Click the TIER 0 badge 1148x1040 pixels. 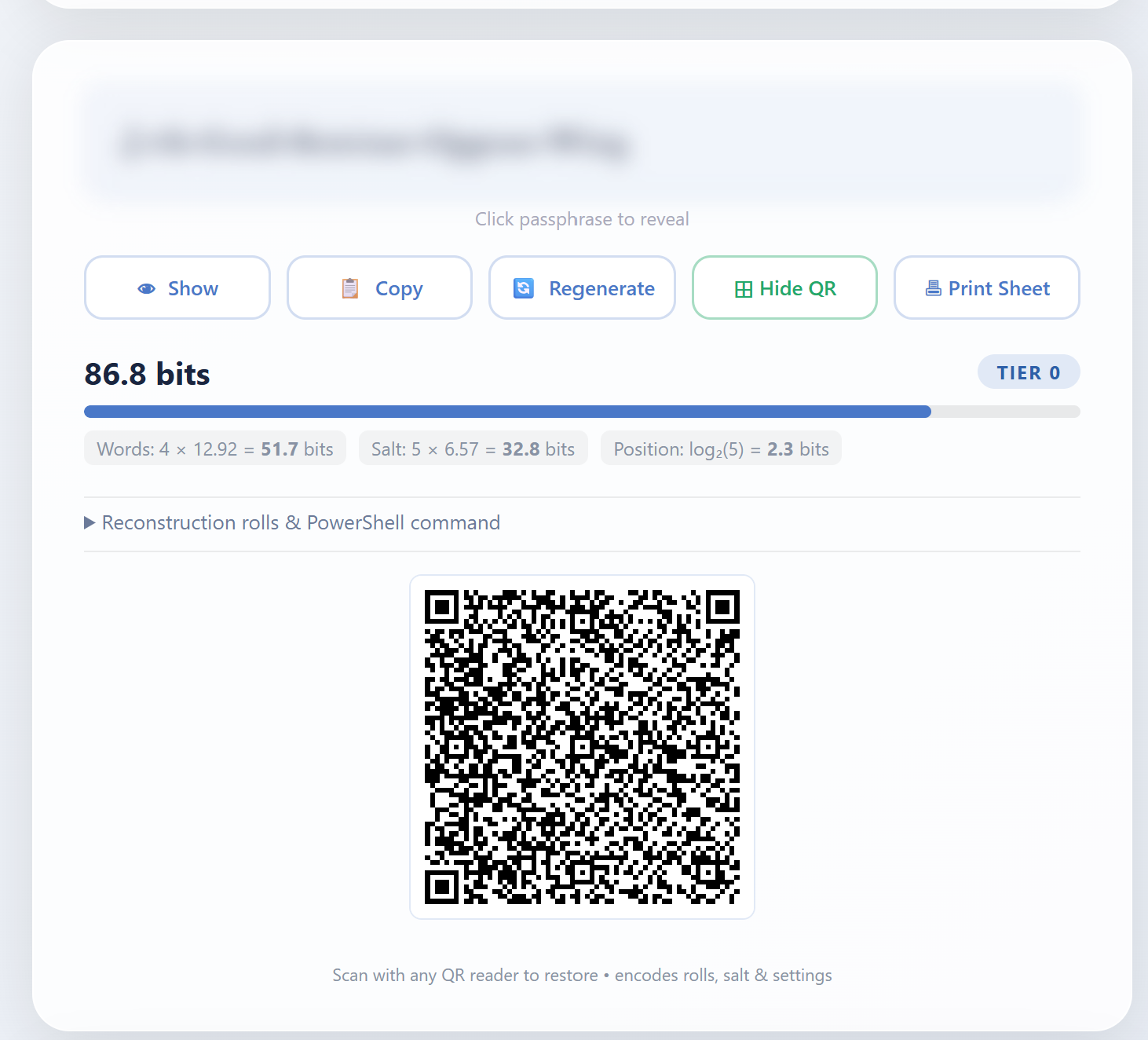[x=1029, y=372]
